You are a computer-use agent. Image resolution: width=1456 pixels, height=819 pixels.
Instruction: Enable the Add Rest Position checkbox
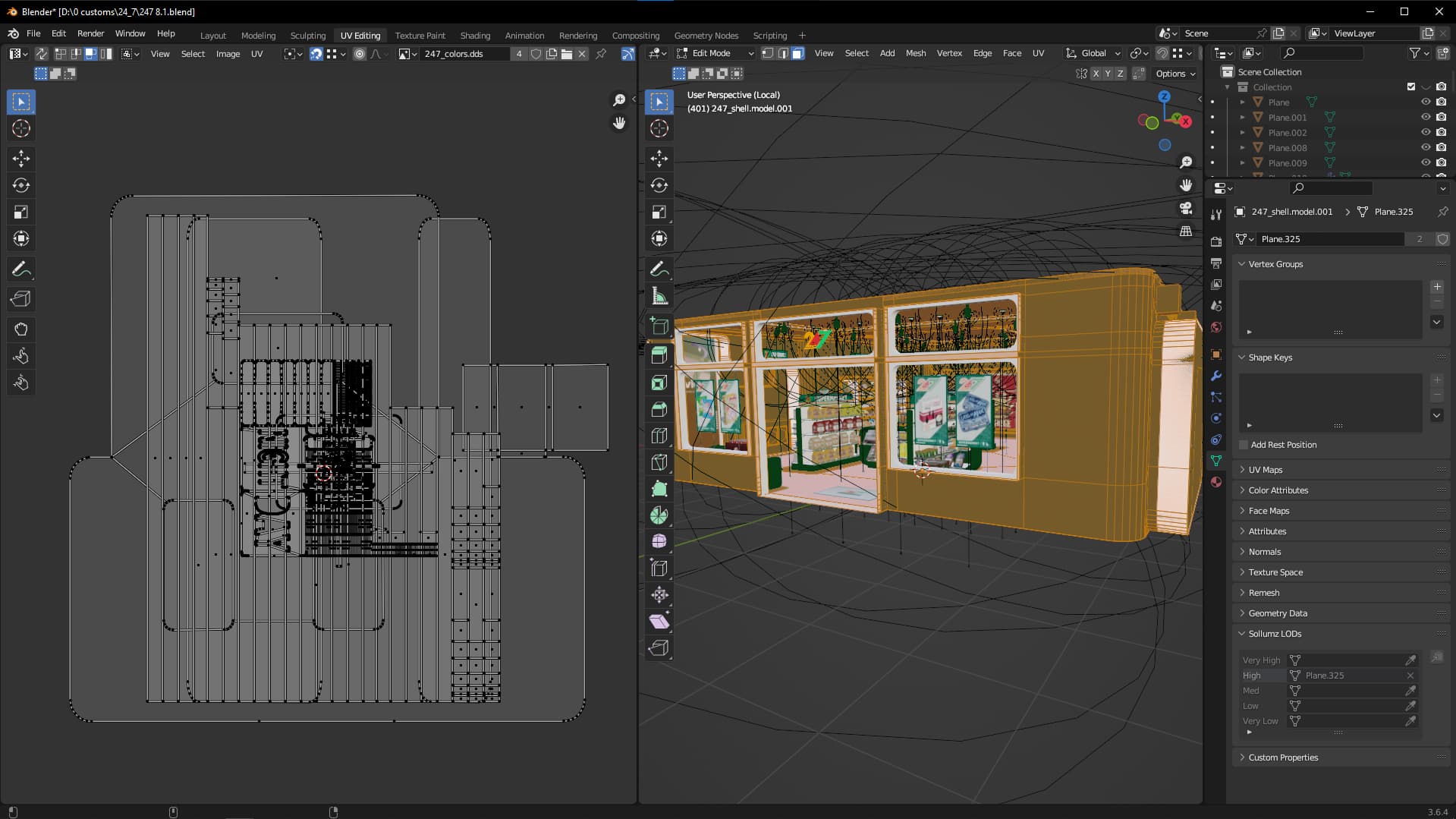(1244, 445)
